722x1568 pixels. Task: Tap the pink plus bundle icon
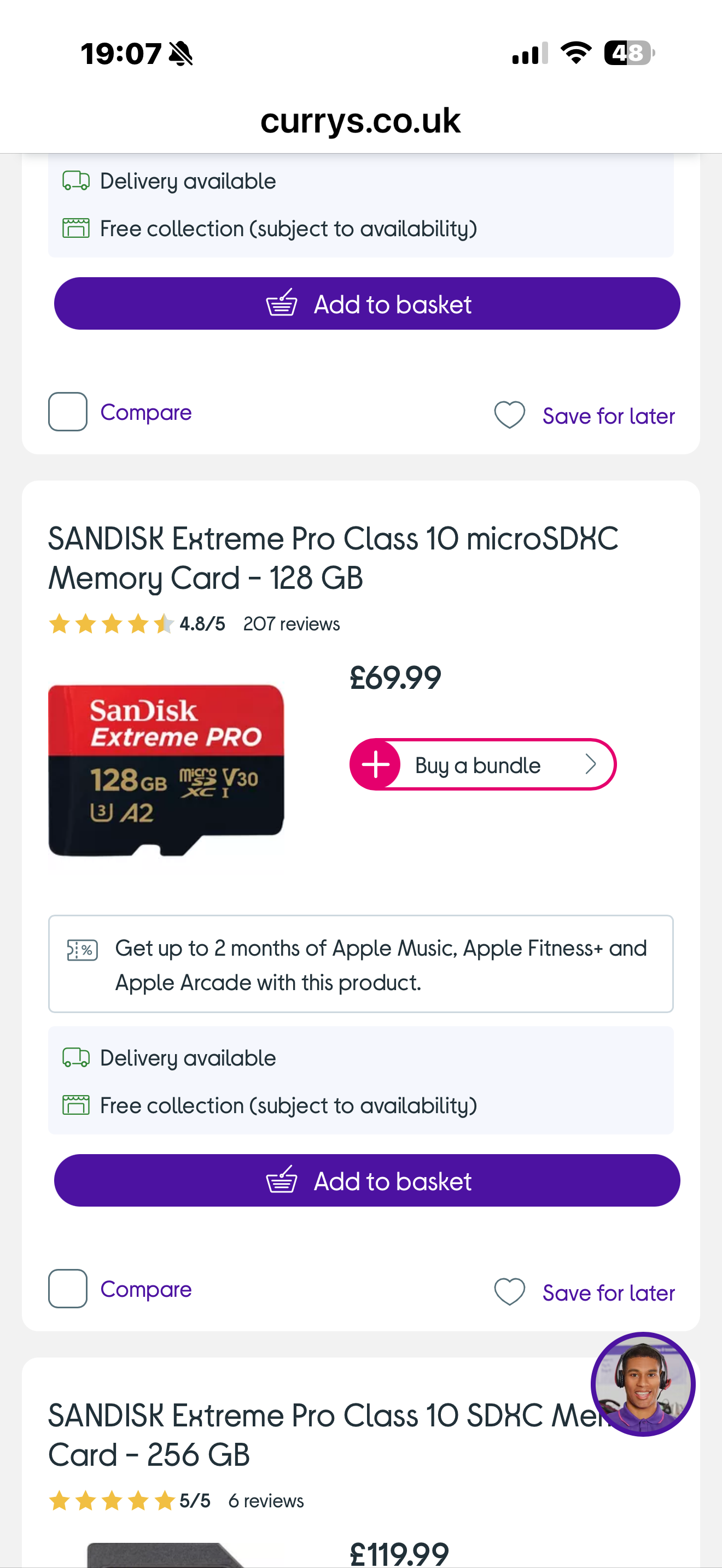point(376,764)
